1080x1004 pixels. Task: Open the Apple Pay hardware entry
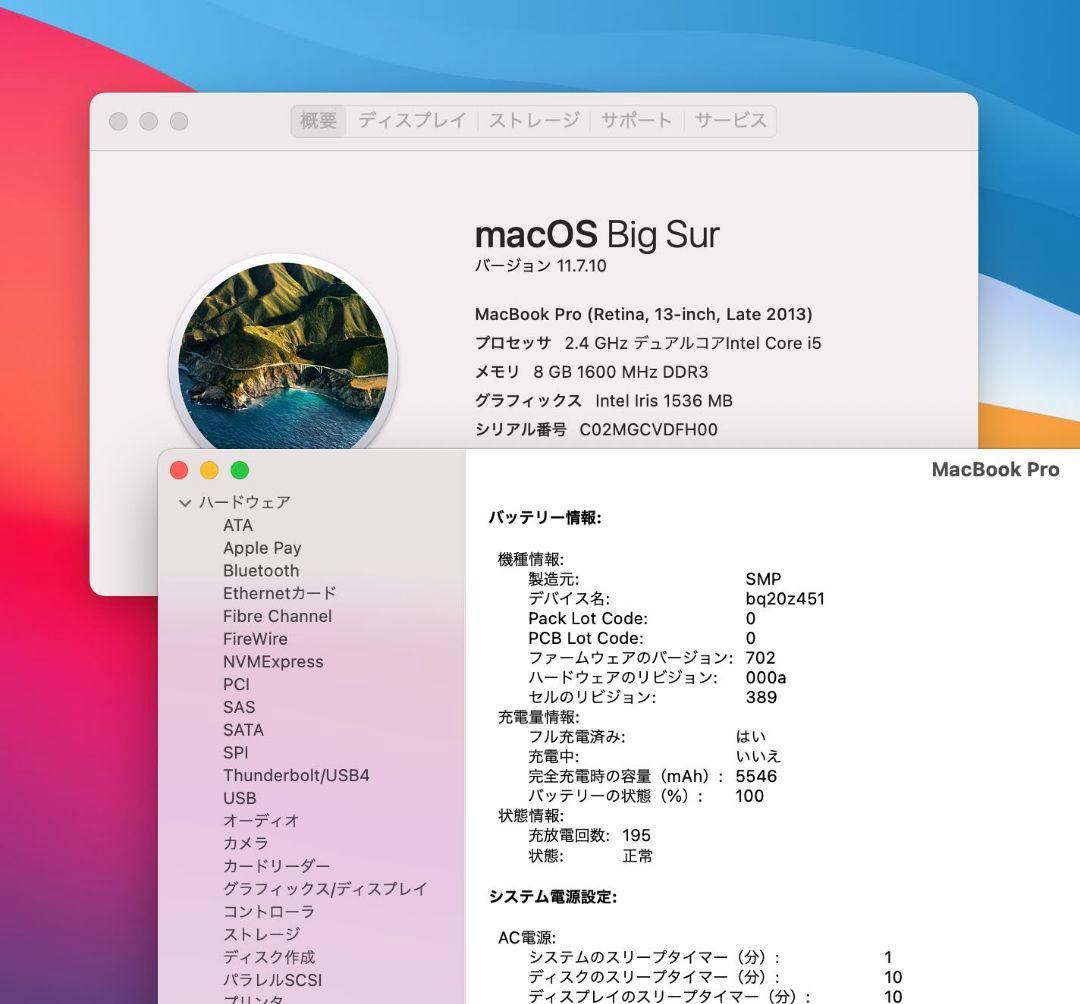[x=262, y=548]
